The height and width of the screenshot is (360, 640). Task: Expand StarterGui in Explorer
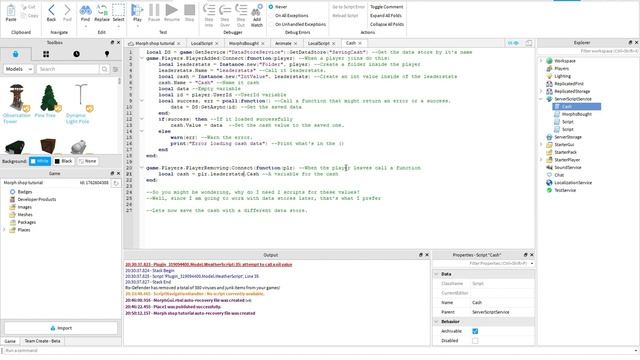[541, 144]
